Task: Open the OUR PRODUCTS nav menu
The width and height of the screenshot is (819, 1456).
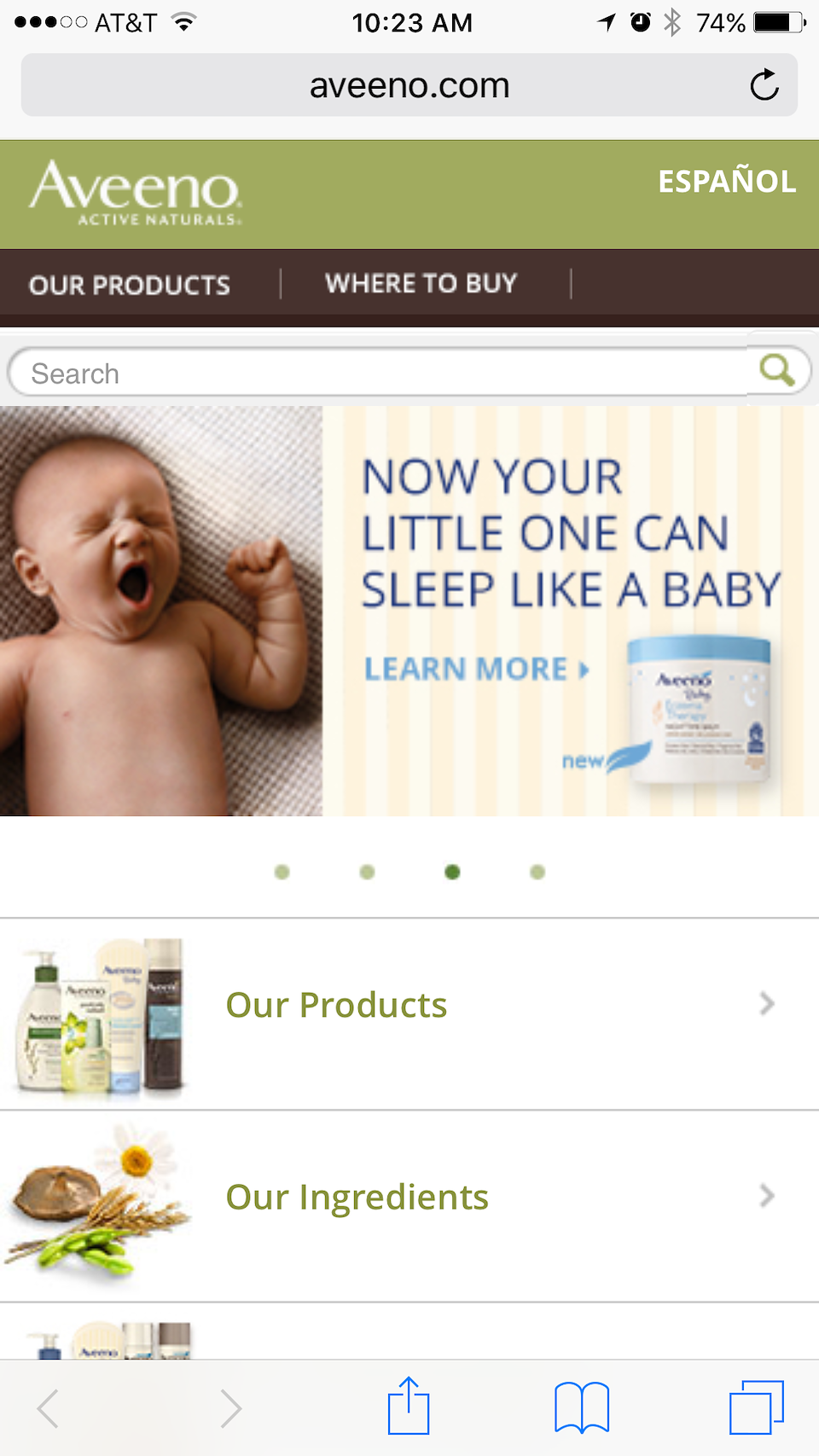Action: (130, 285)
